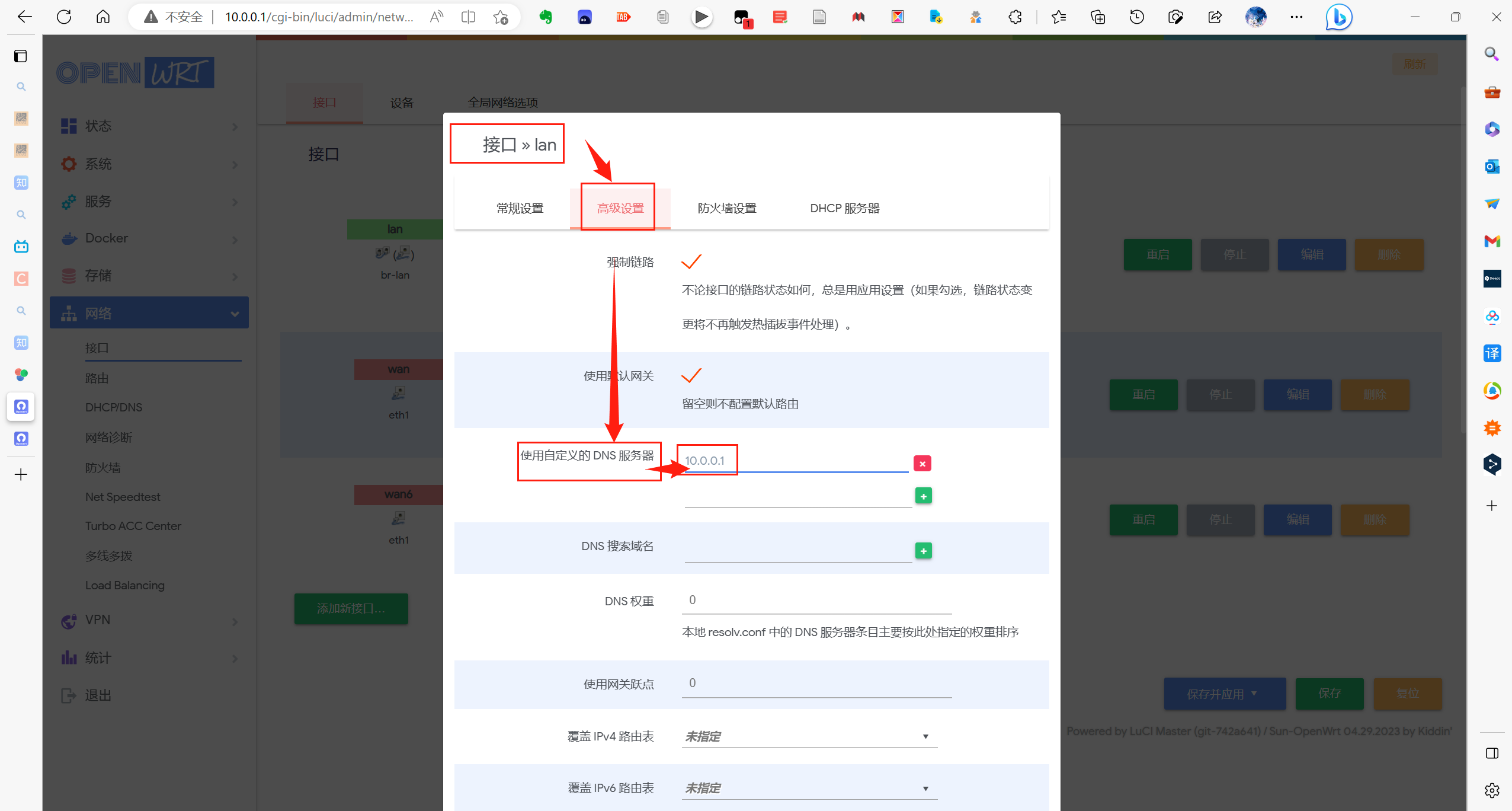The image size is (1512, 811).
Task: Click the gateway metric input field
Action: tap(816, 684)
